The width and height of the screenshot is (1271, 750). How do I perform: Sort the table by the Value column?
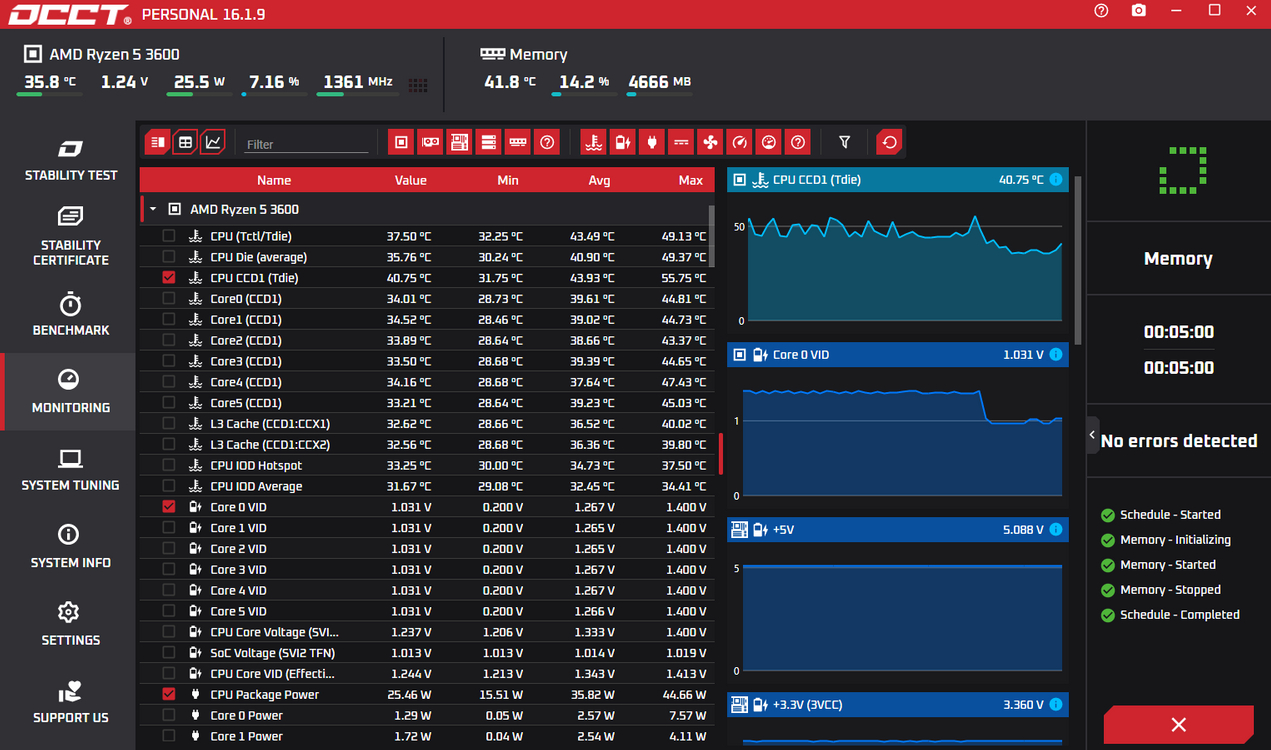pos(410,180)
